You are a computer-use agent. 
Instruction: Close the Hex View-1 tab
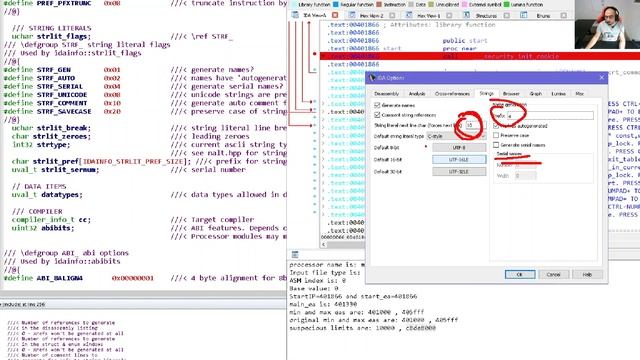click(x=449, y=16)
